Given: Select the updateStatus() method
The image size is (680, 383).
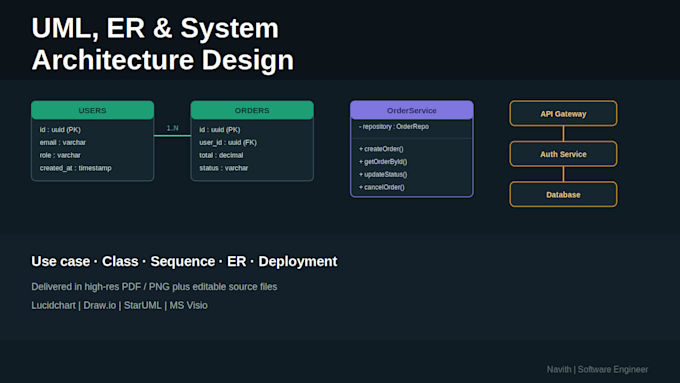Looking at the screenshot, I should tap(383, 174).
